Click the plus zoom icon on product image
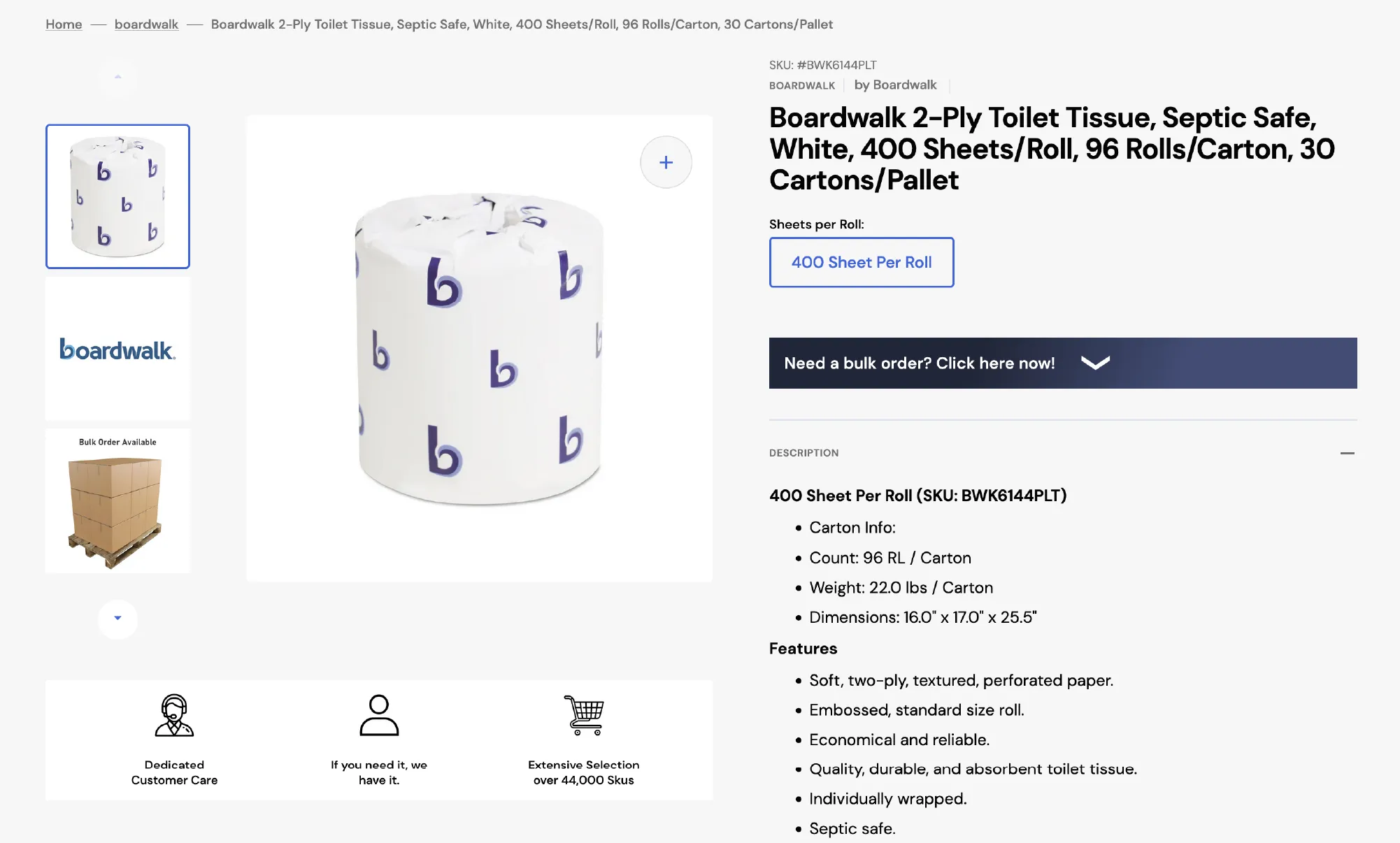Viewport: 1400px width, 843px height. pos(666,162)
